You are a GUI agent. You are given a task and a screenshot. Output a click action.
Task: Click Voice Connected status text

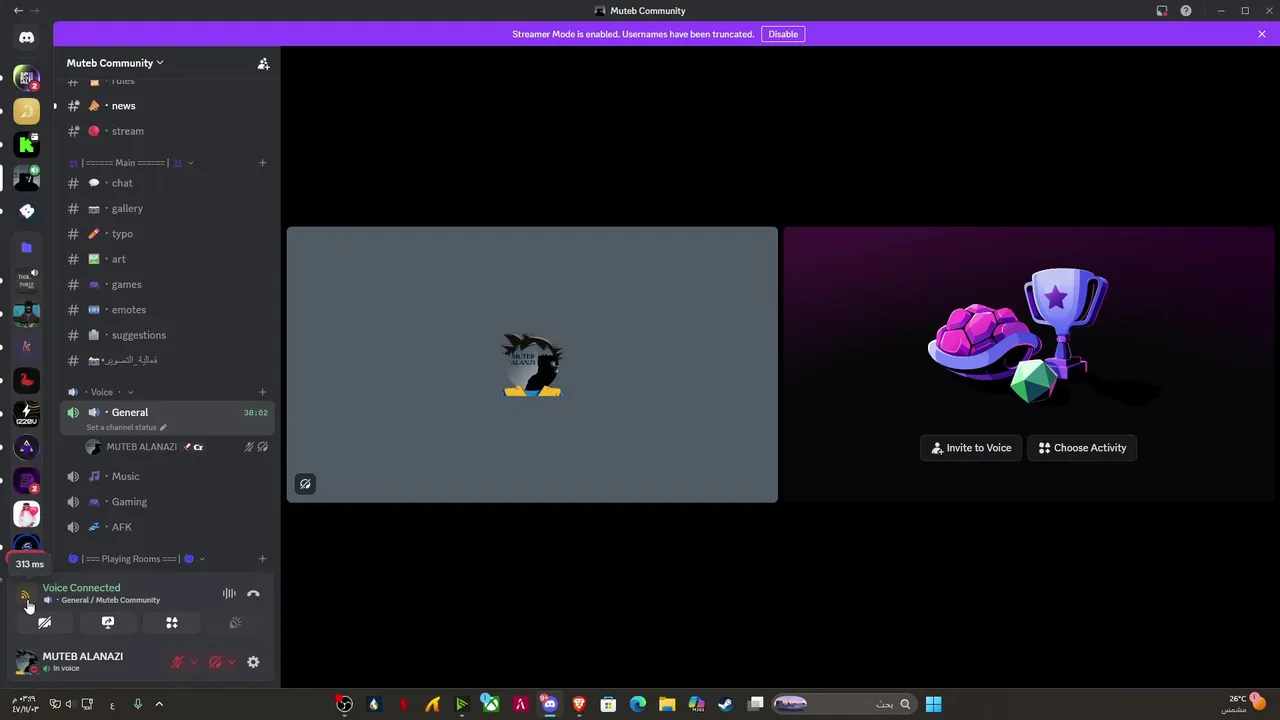click(81, 588)
